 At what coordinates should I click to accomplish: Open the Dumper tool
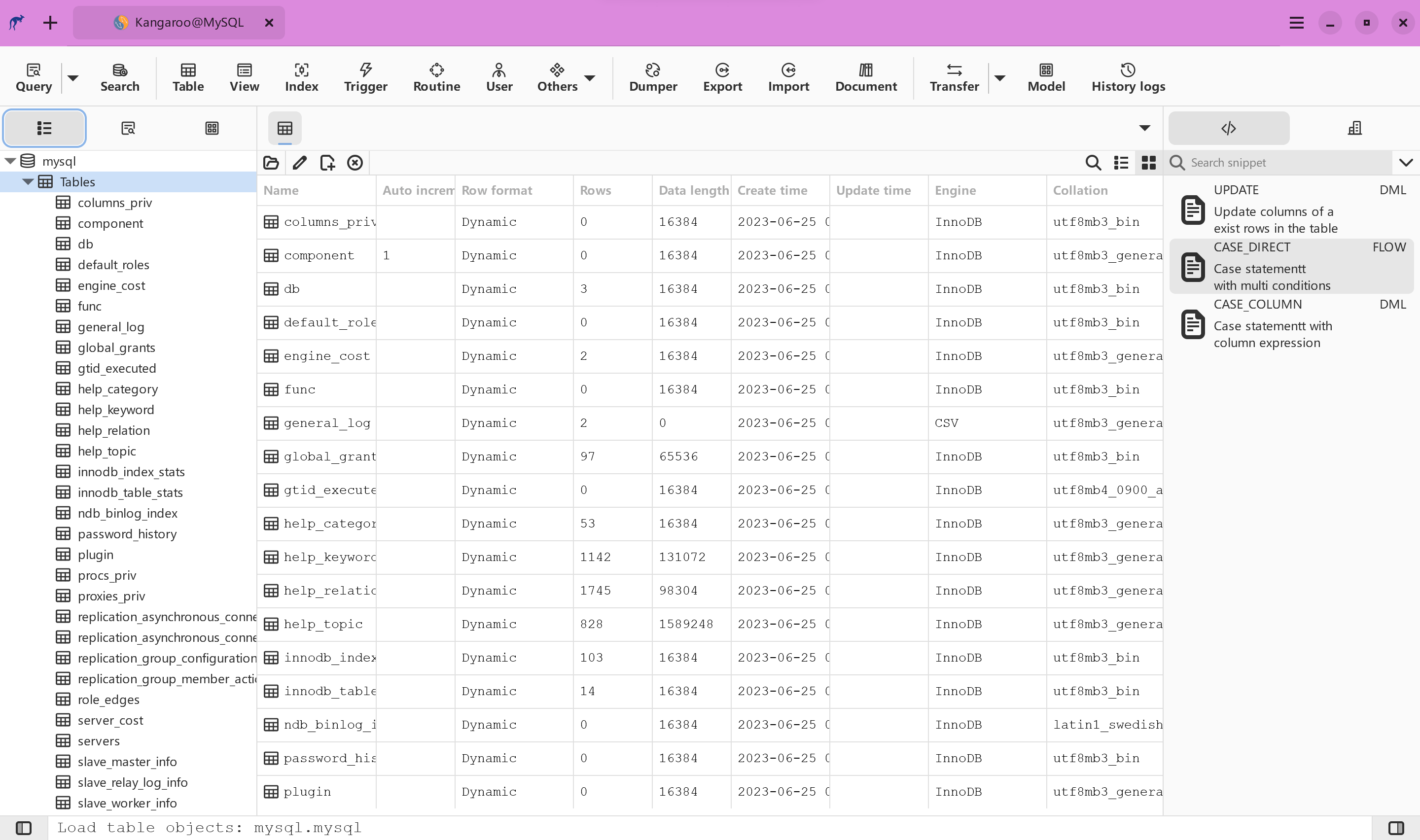tap(652, 77)
